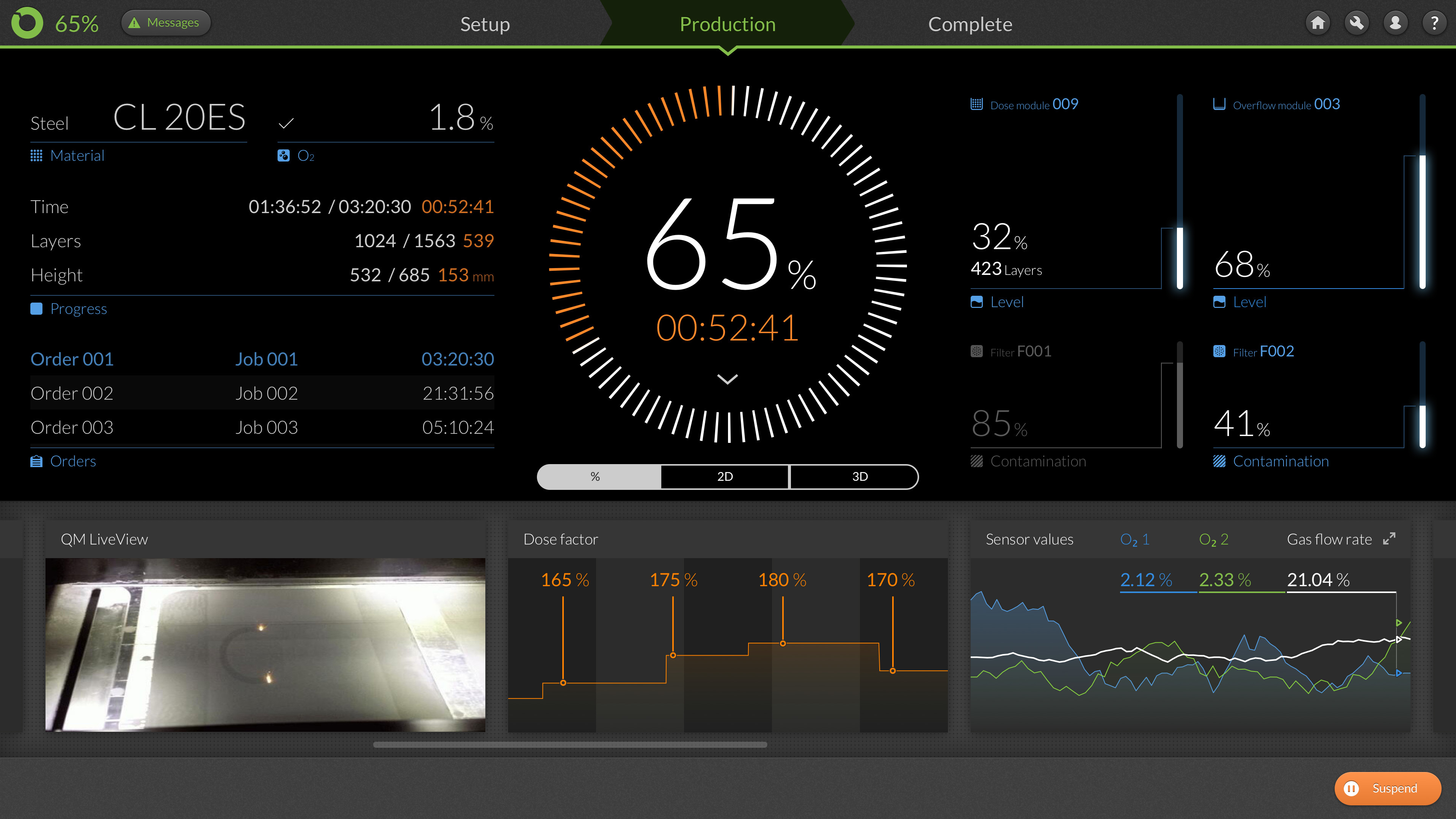Click the Orders clipboard icon
Viewport: 1456px width, 819px height.
pyautogui.click(x=36, y=461)
